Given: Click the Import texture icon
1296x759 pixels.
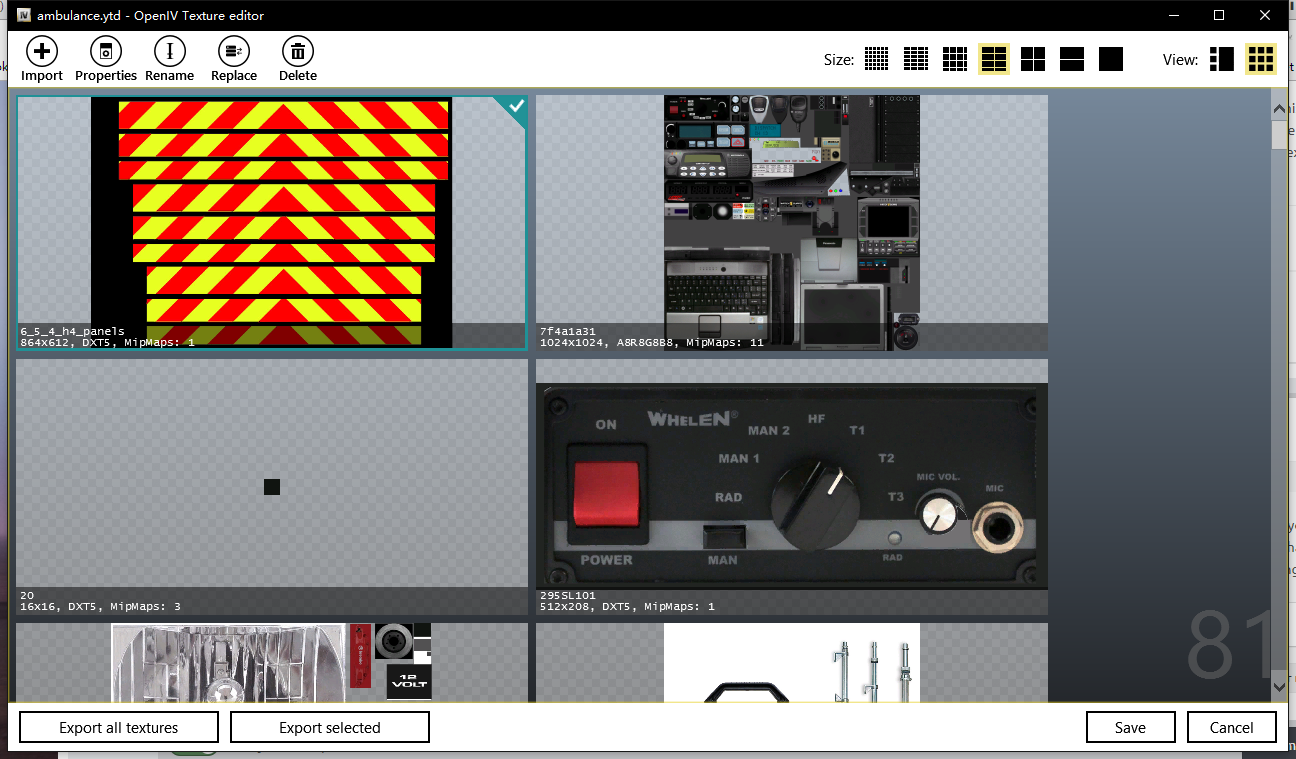Looking at the screenshot, I should [x=42, y=52].
